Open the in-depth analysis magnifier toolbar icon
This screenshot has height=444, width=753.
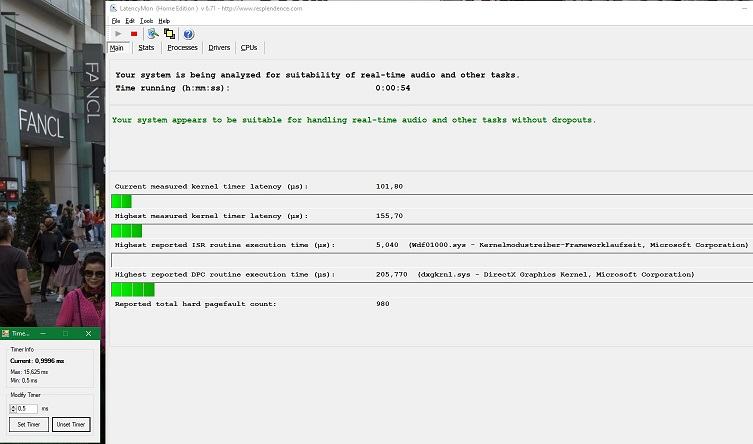coord(153,34)
